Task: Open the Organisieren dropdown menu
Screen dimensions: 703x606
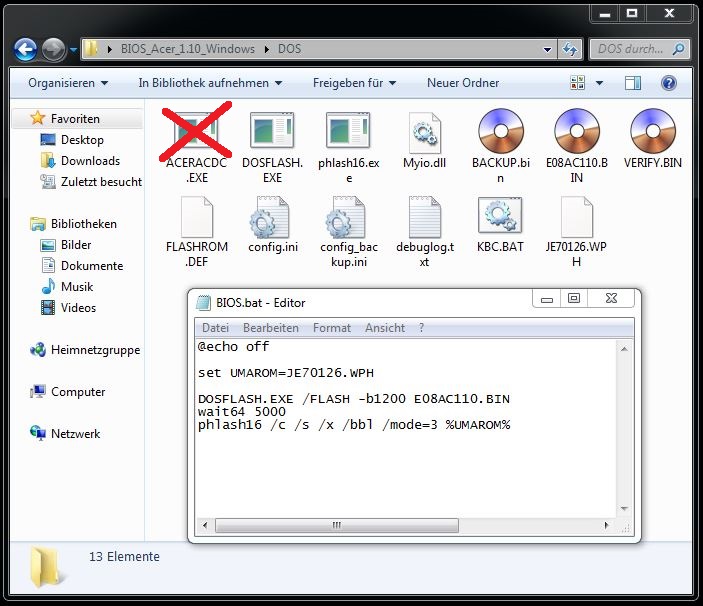Action: click(x=68, y=83)
